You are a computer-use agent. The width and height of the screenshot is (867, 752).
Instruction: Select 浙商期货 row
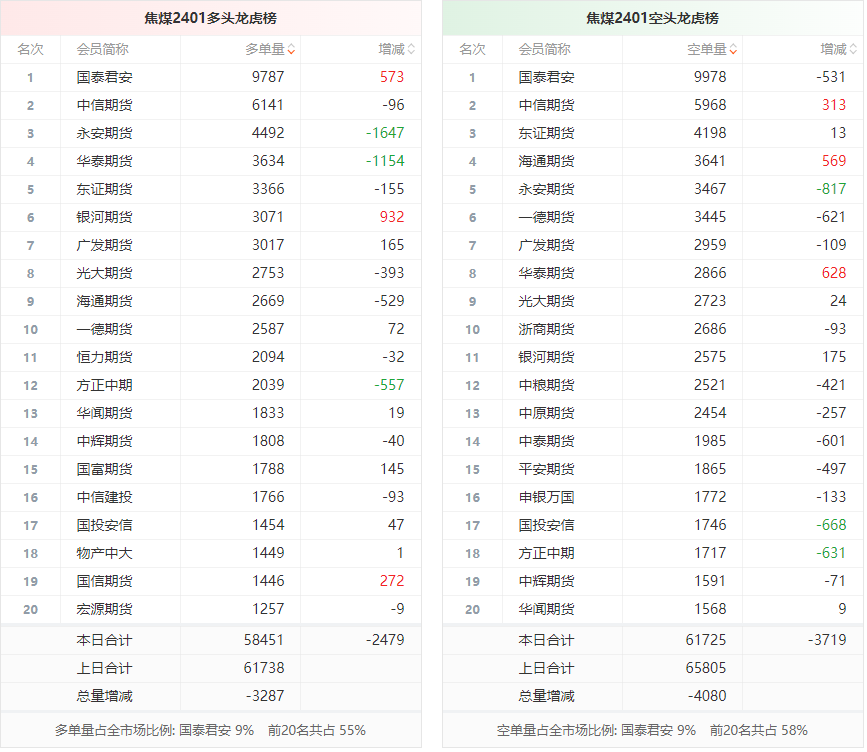652,330
